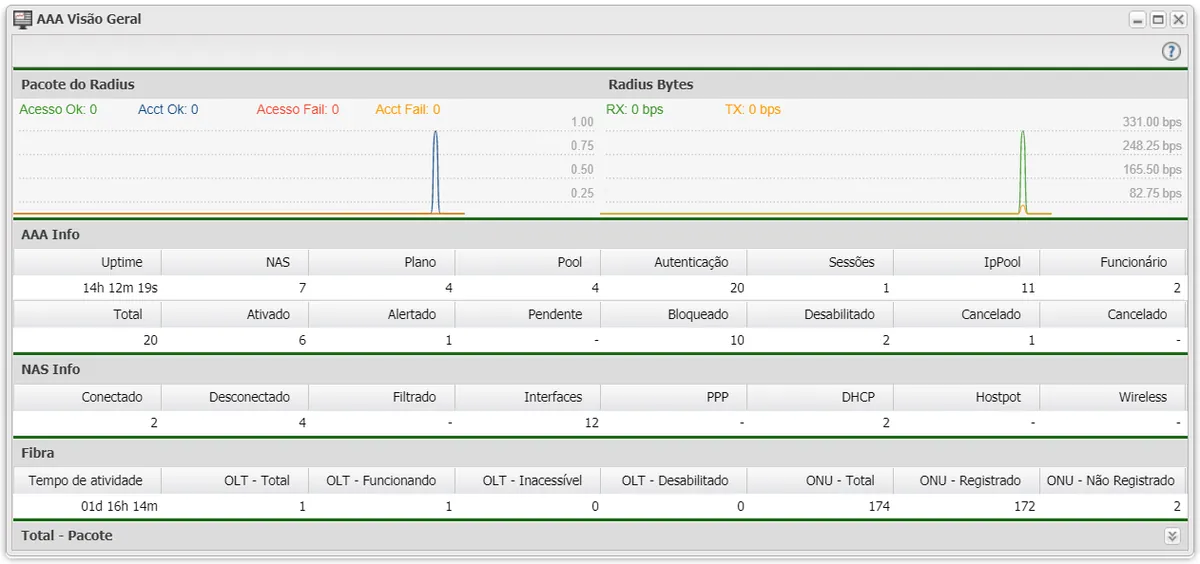1200x564 pixels.
Task: Click the help question mark icon
Action: click(x=1171, y=52)
